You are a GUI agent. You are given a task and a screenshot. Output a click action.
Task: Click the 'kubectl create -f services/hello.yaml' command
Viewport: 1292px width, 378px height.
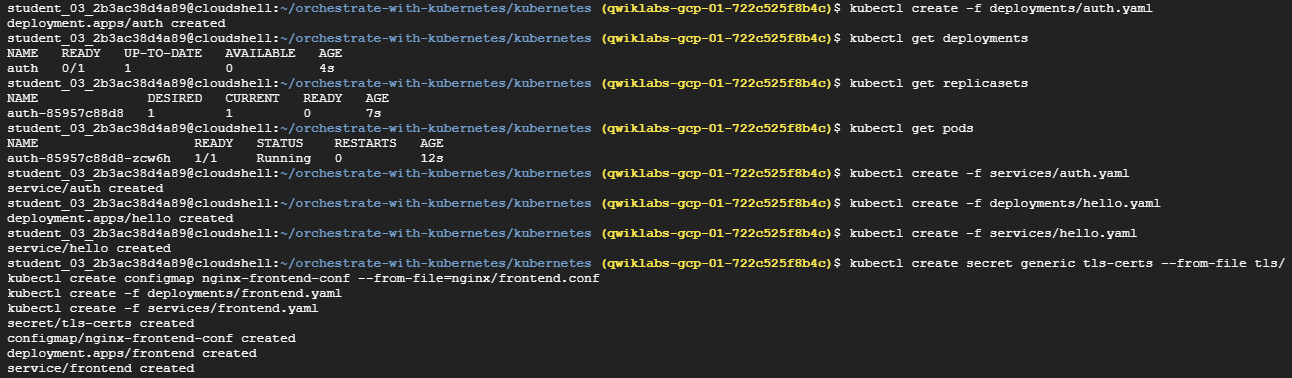[993, 233]
